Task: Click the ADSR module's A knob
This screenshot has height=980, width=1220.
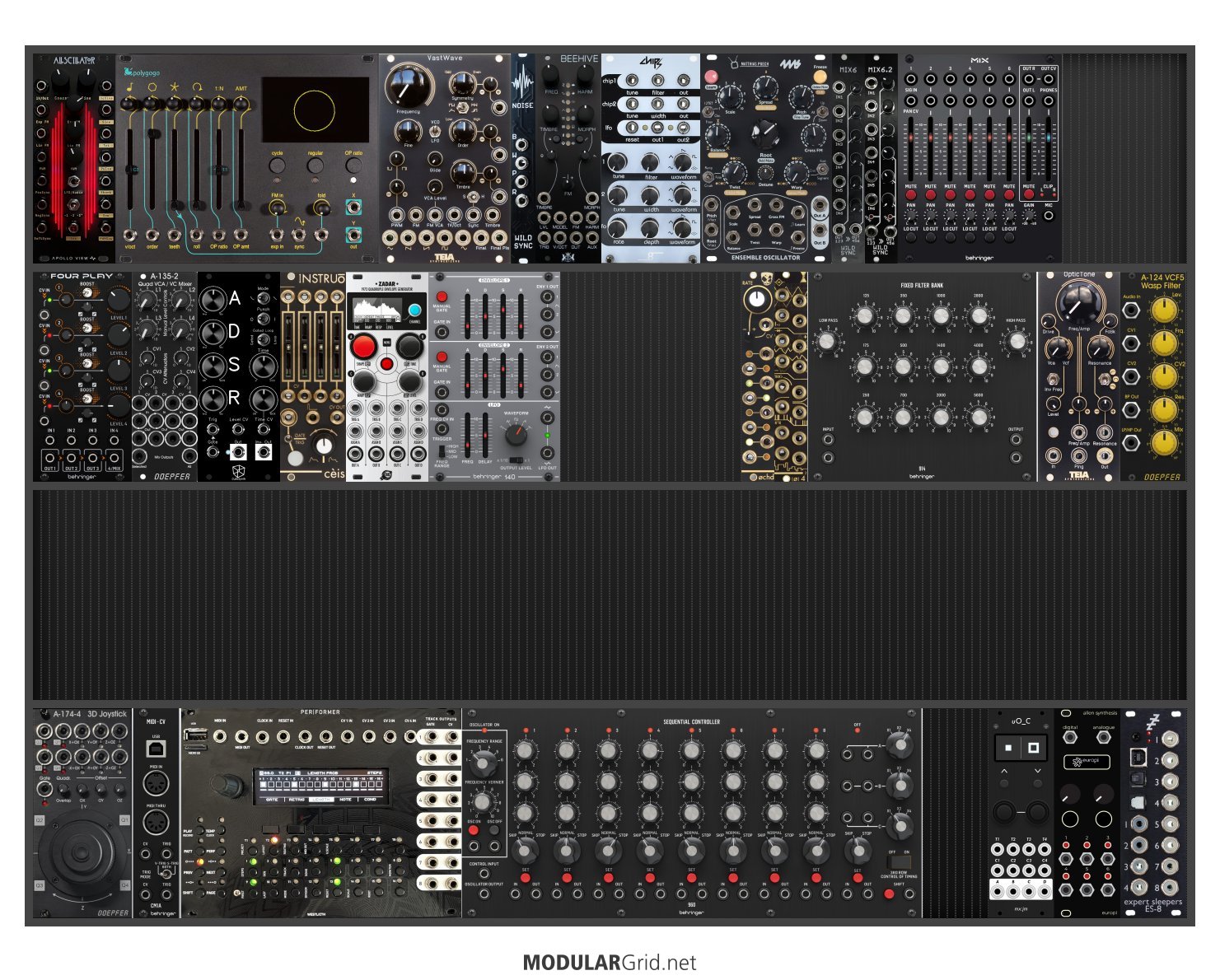Action: [x=213, y=299]
